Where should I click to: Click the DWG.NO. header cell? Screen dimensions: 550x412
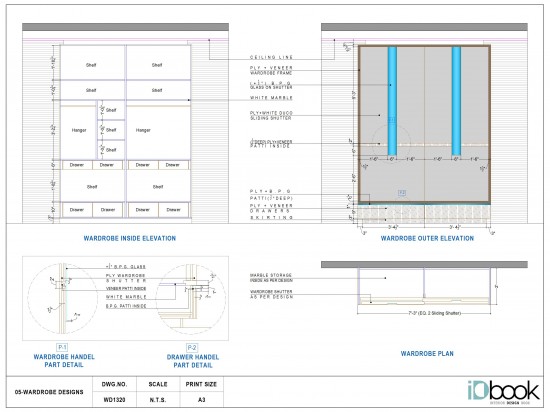coord(114,384)
